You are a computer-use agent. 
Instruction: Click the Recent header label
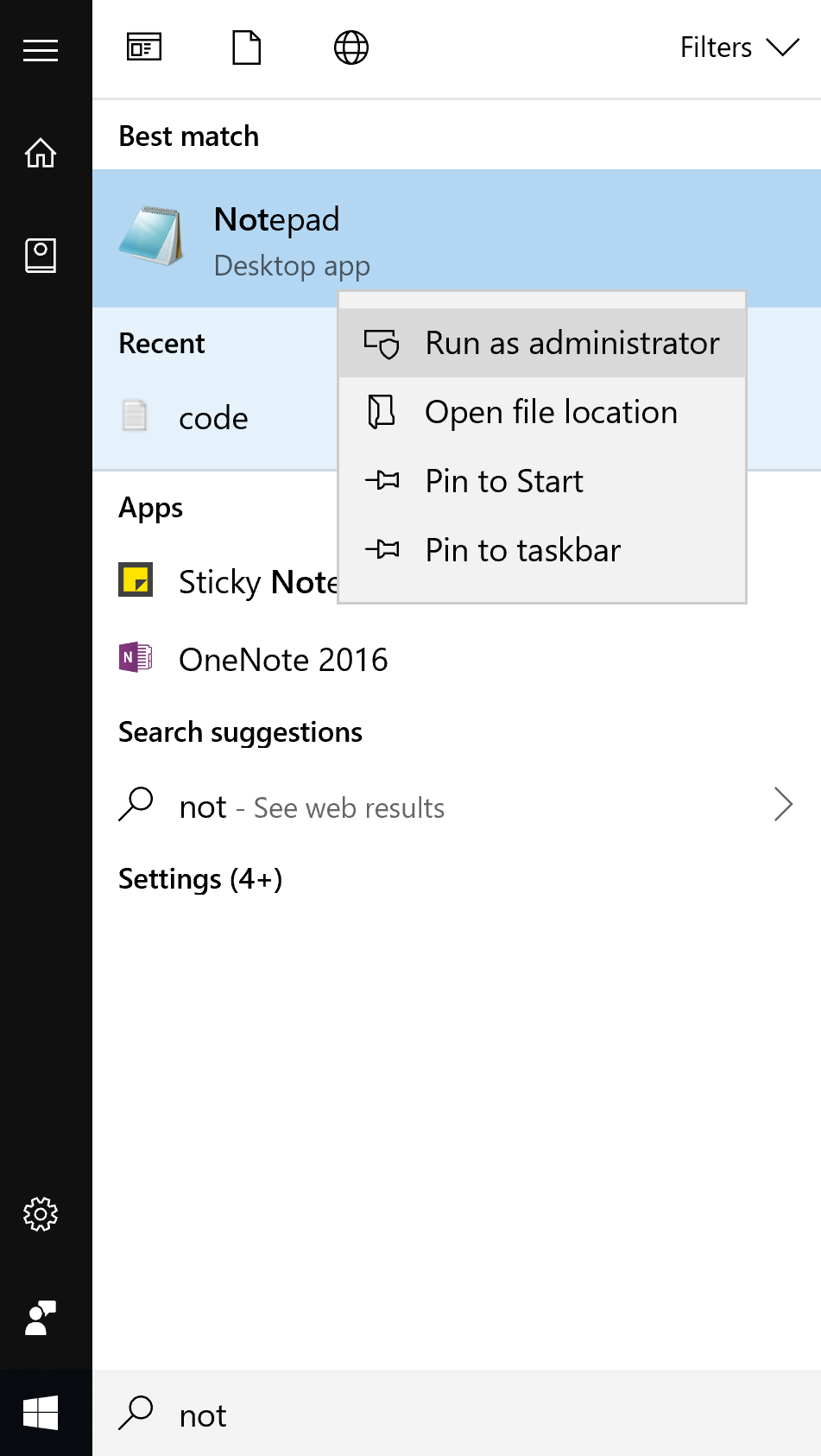pyautogui.click(x=161, y=344)
